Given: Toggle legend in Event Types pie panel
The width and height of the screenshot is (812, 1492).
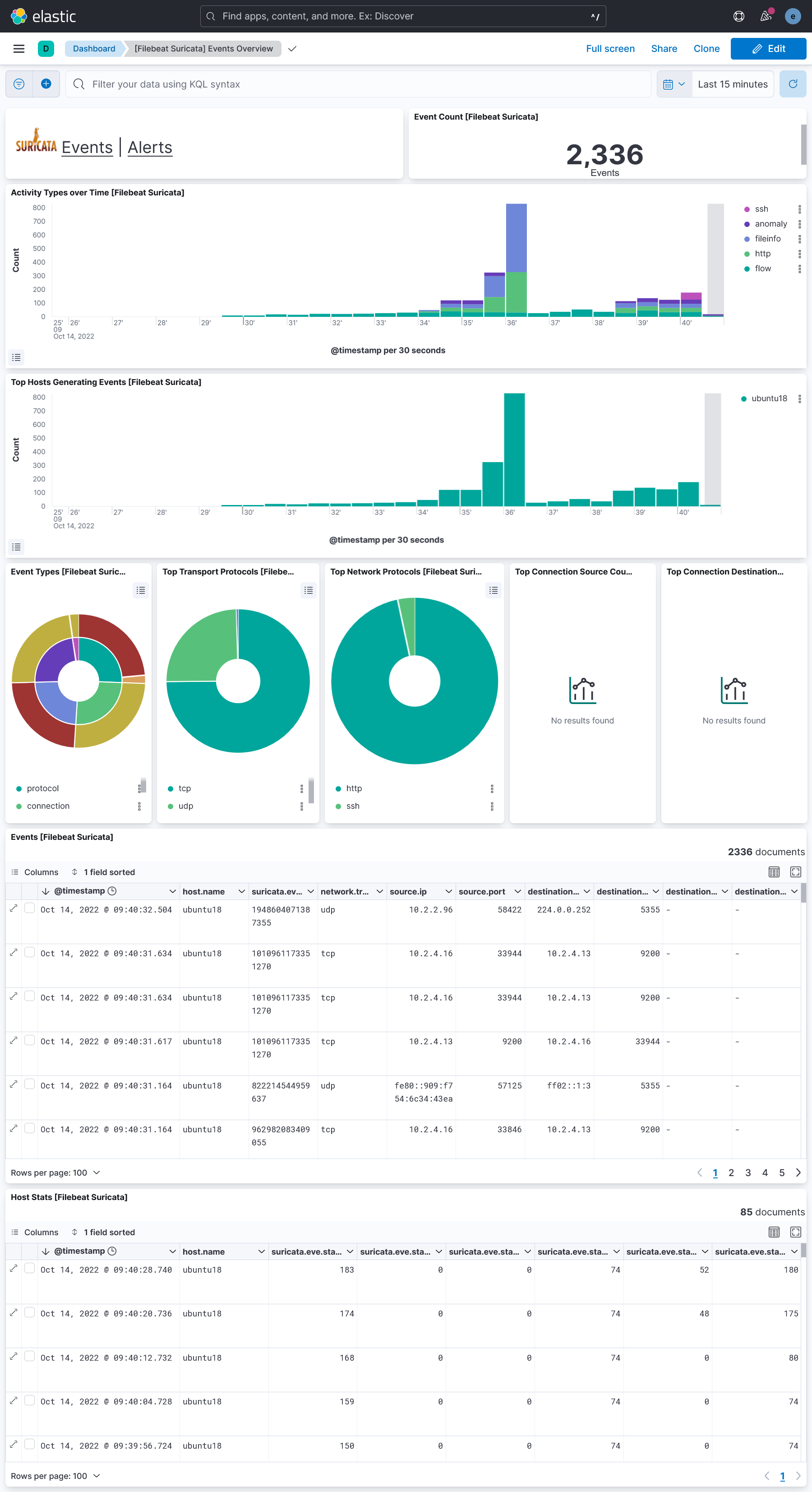Looking at the screenshot, I should coord(141,590).
